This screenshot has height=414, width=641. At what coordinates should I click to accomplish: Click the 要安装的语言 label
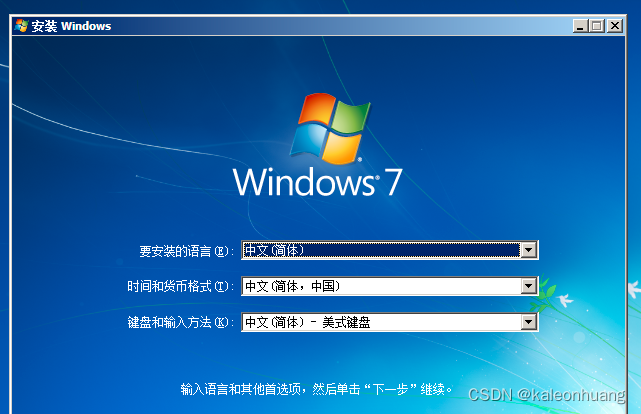click(186, 251)
